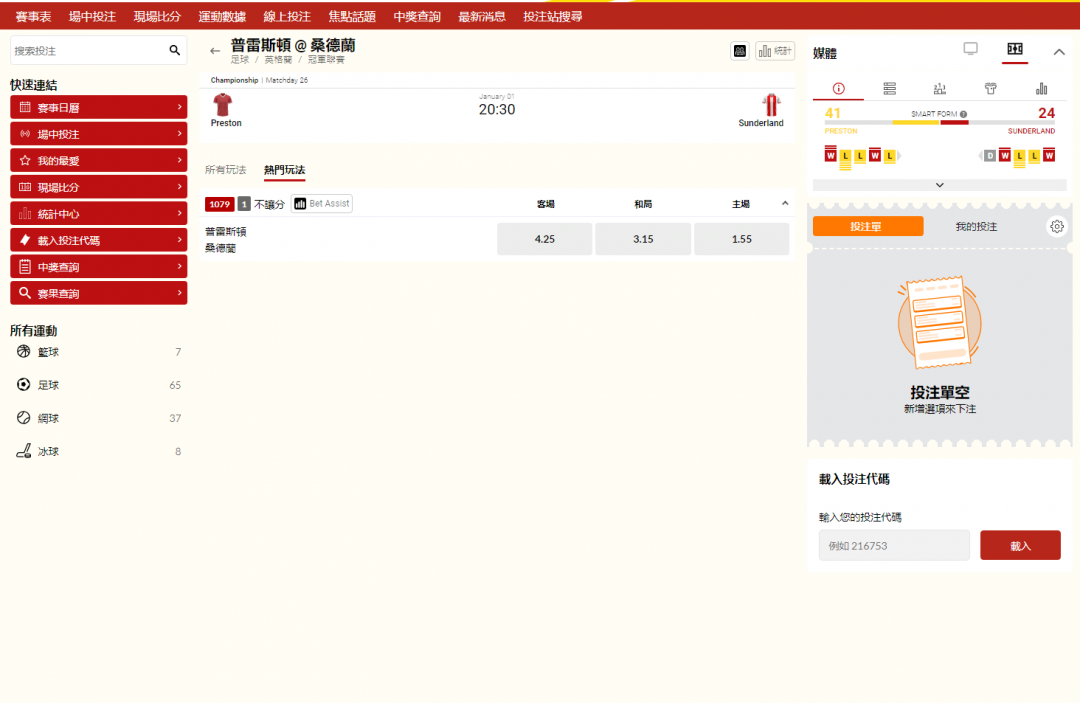Click the search magnifier icon
Image resolution: width=1080 pixels, height=703 pixels.
pos(175,51)
